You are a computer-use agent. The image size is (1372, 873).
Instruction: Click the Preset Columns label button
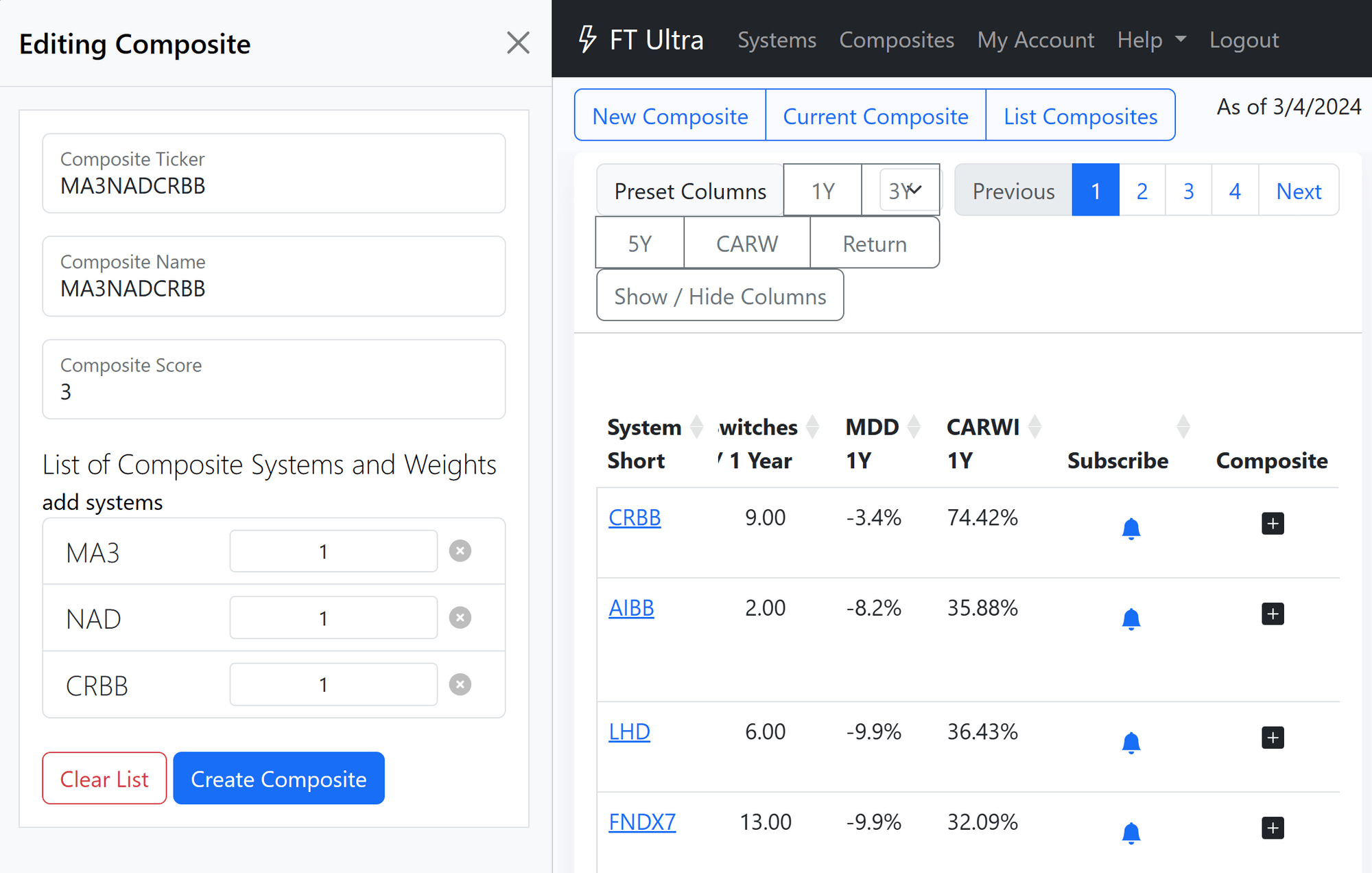pos(690,190)
